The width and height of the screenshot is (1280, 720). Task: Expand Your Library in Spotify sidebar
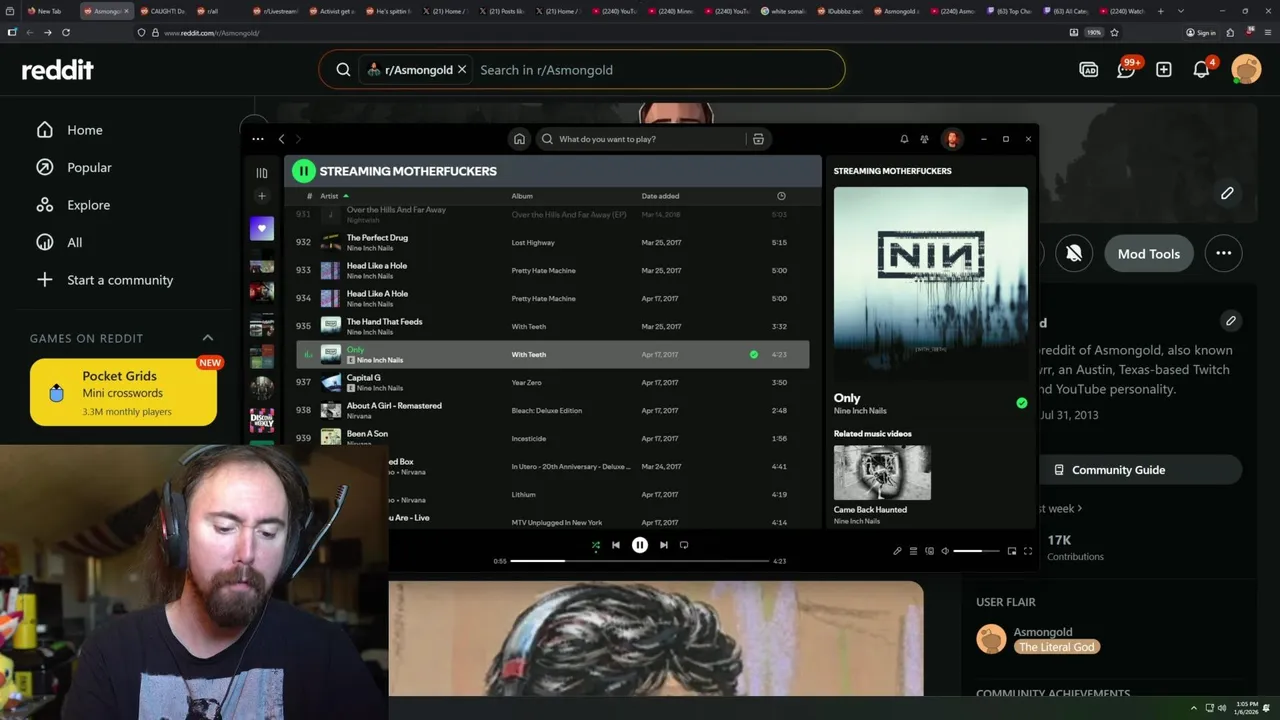click(262, 173)
